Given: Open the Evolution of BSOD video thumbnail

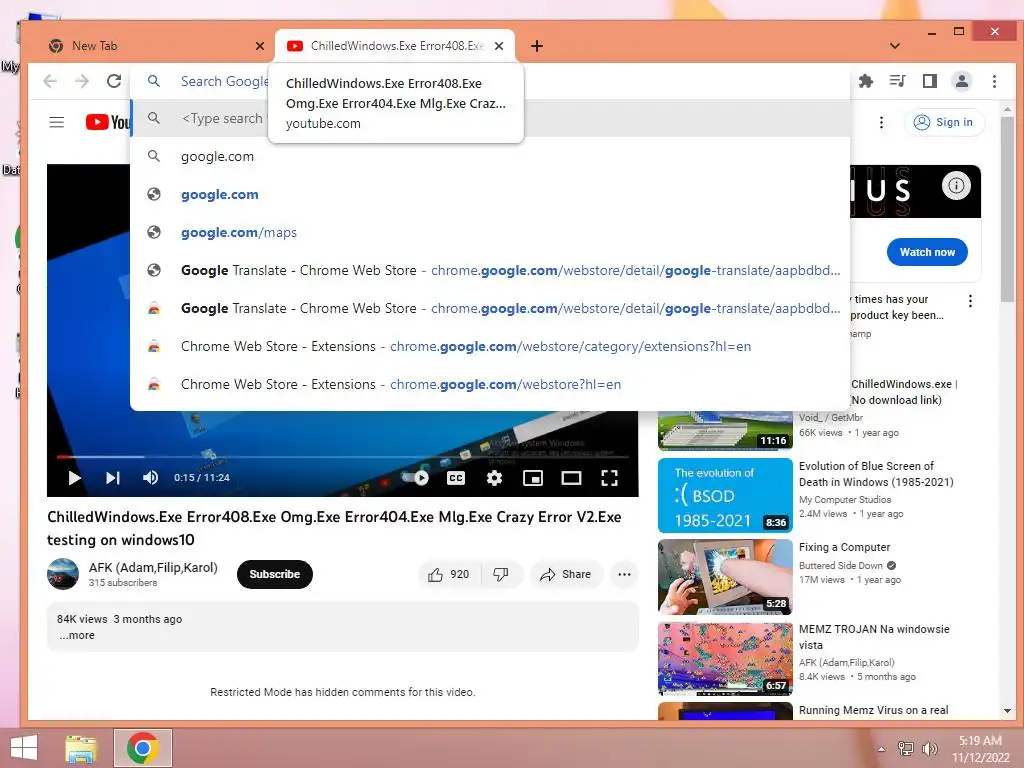Looking at the screenshot, I should tap(725, 496).
